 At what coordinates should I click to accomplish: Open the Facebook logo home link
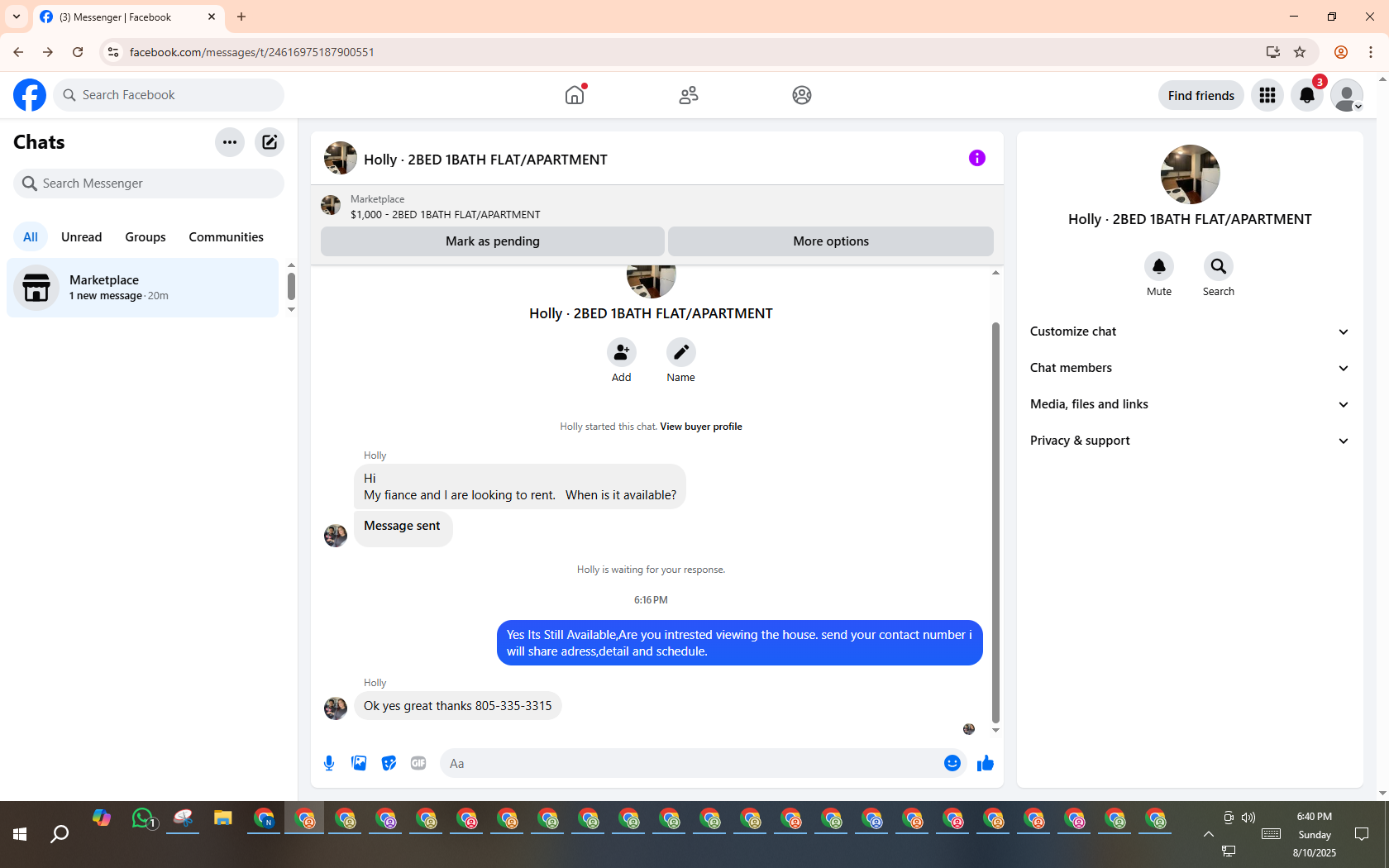point(30,95)
